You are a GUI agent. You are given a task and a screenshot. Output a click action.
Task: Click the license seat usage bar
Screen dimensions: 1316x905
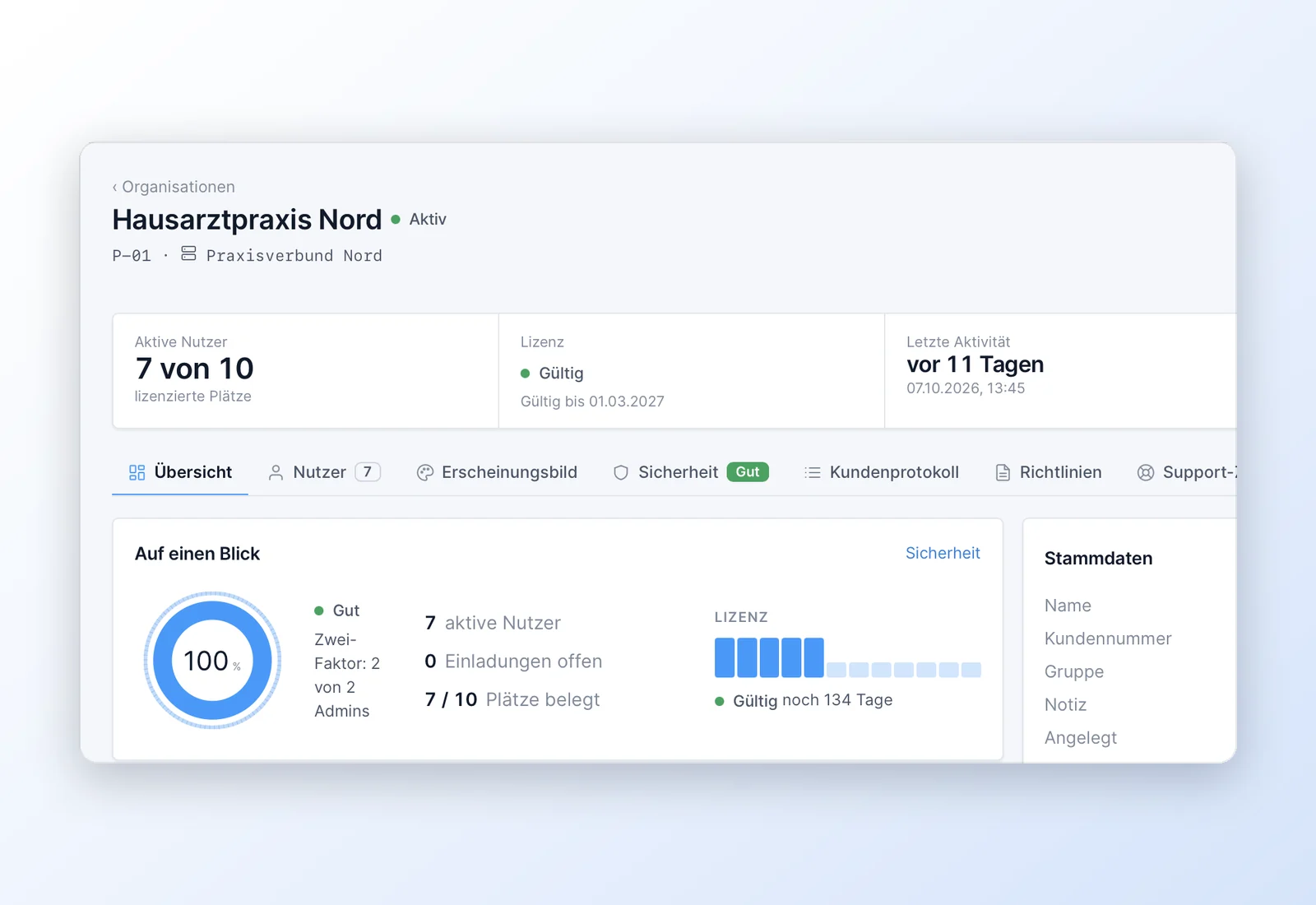[848, 657]
